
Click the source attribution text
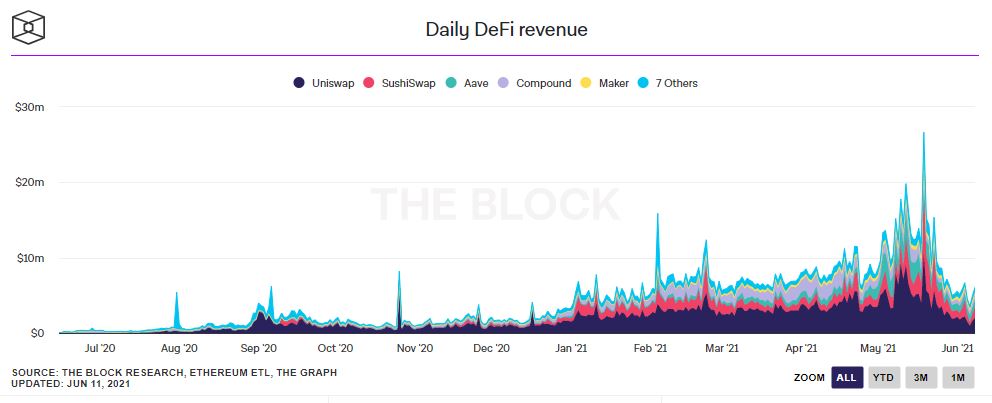point(175,372)
